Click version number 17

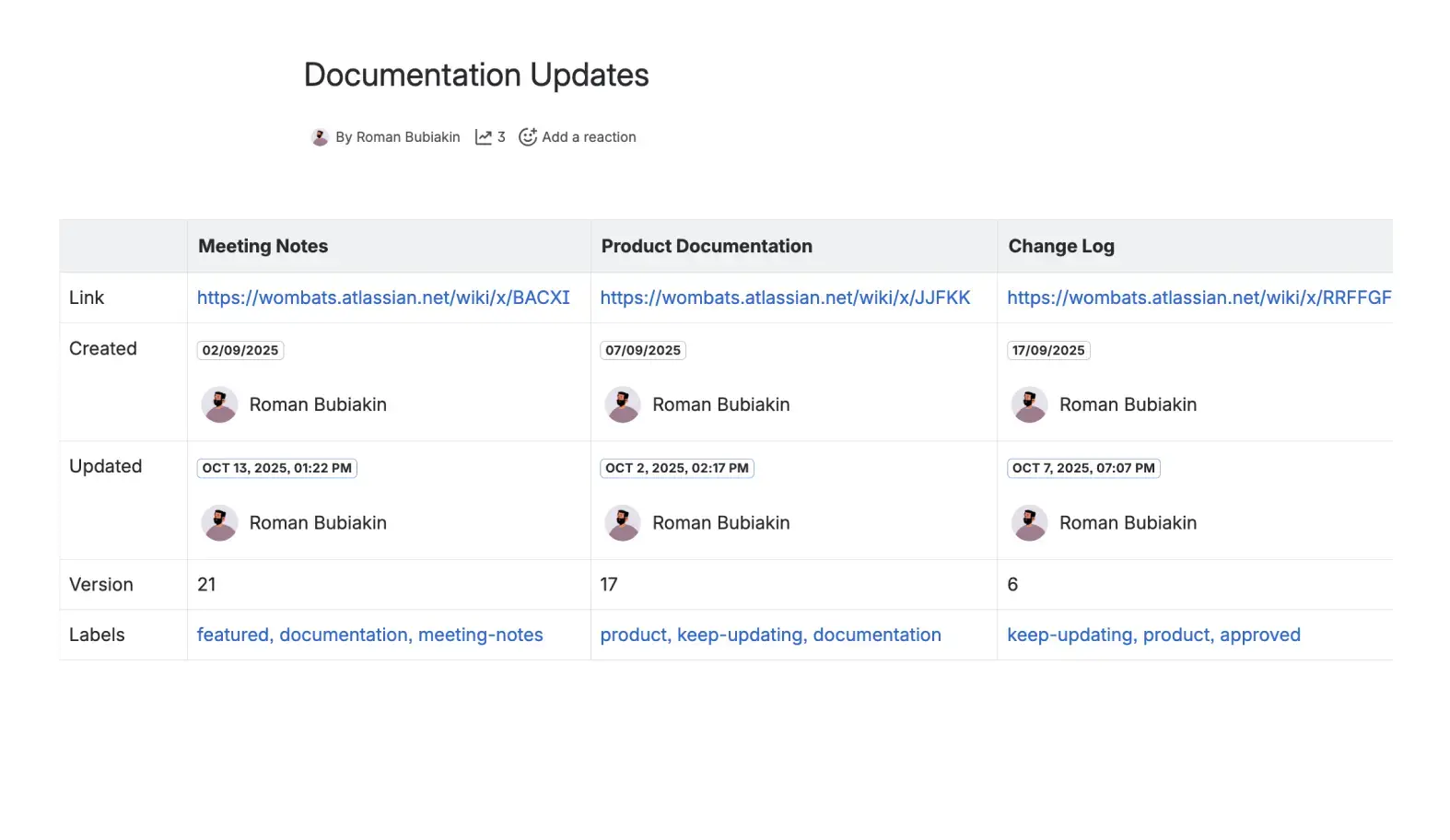[609, 585]
